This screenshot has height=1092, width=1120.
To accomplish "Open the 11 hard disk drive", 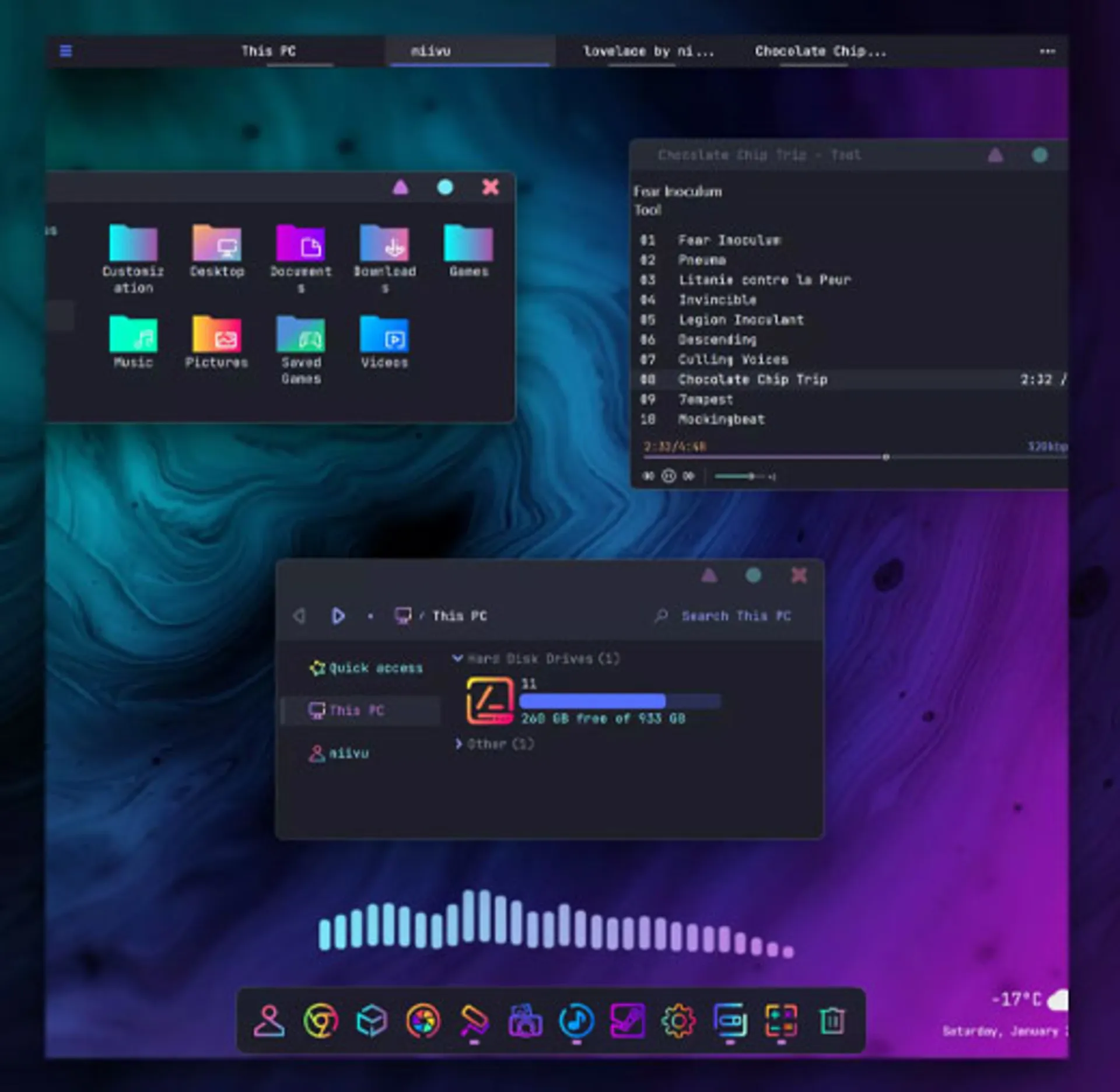I will coord(593,701).
